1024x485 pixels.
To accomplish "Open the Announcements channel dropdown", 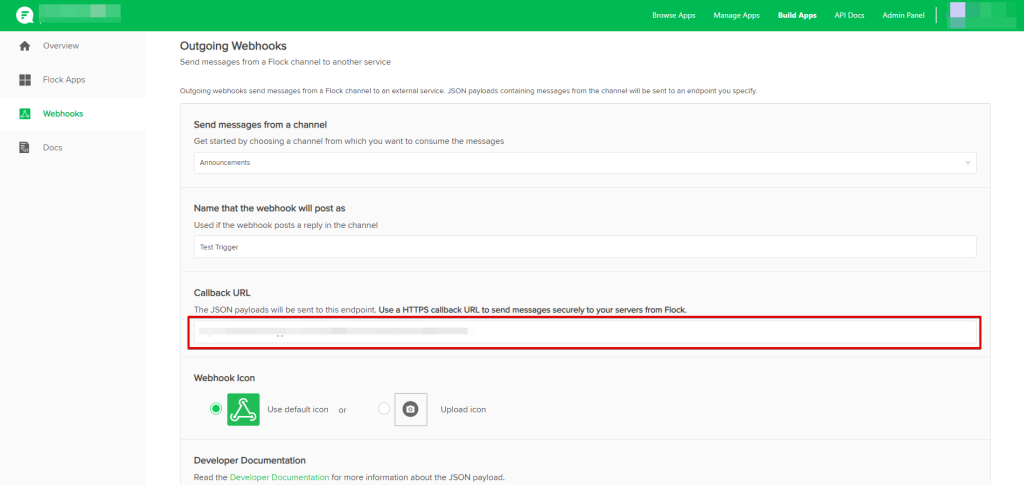I will (584, 163).
